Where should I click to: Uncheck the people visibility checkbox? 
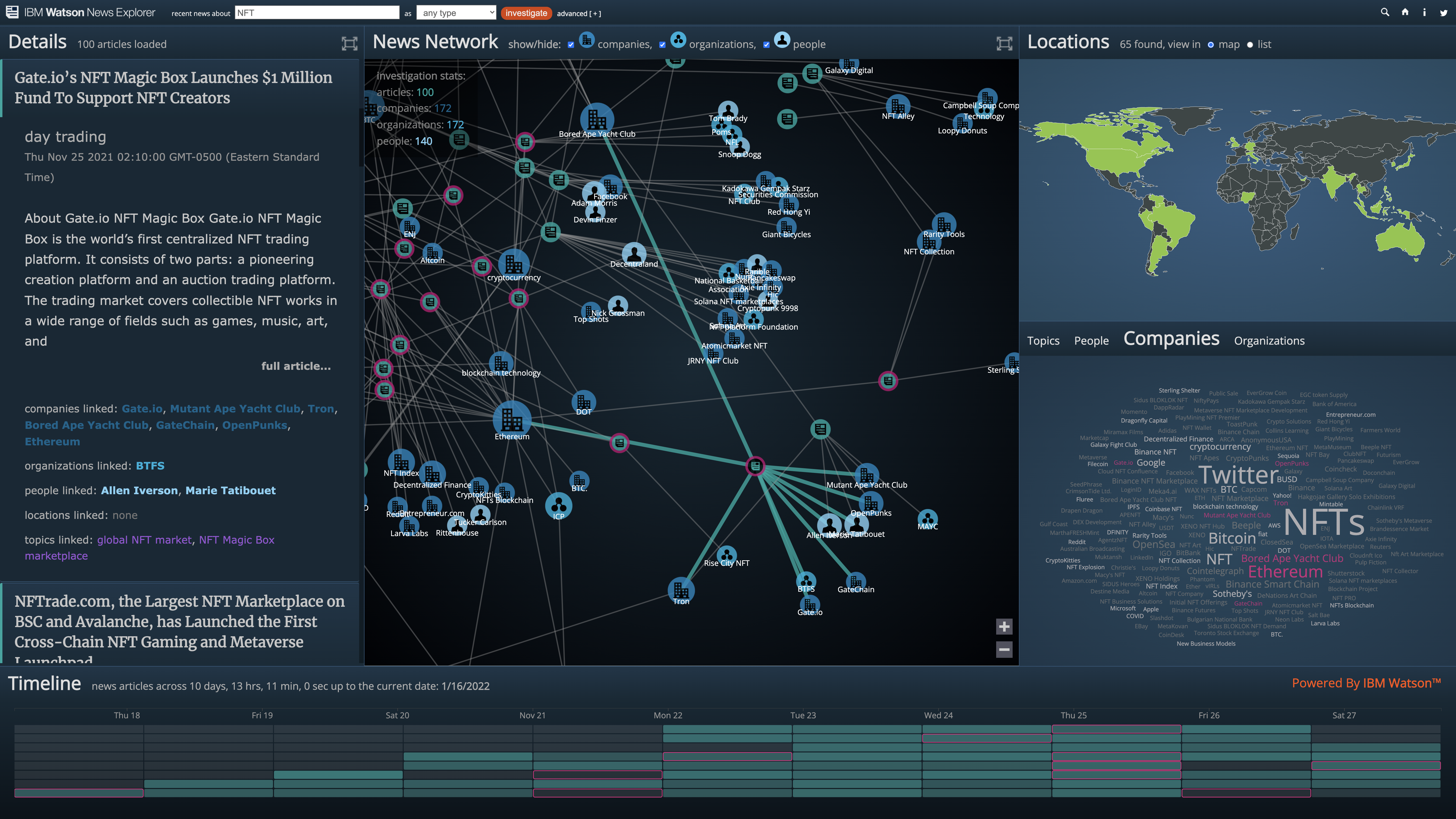coord(766,45)
